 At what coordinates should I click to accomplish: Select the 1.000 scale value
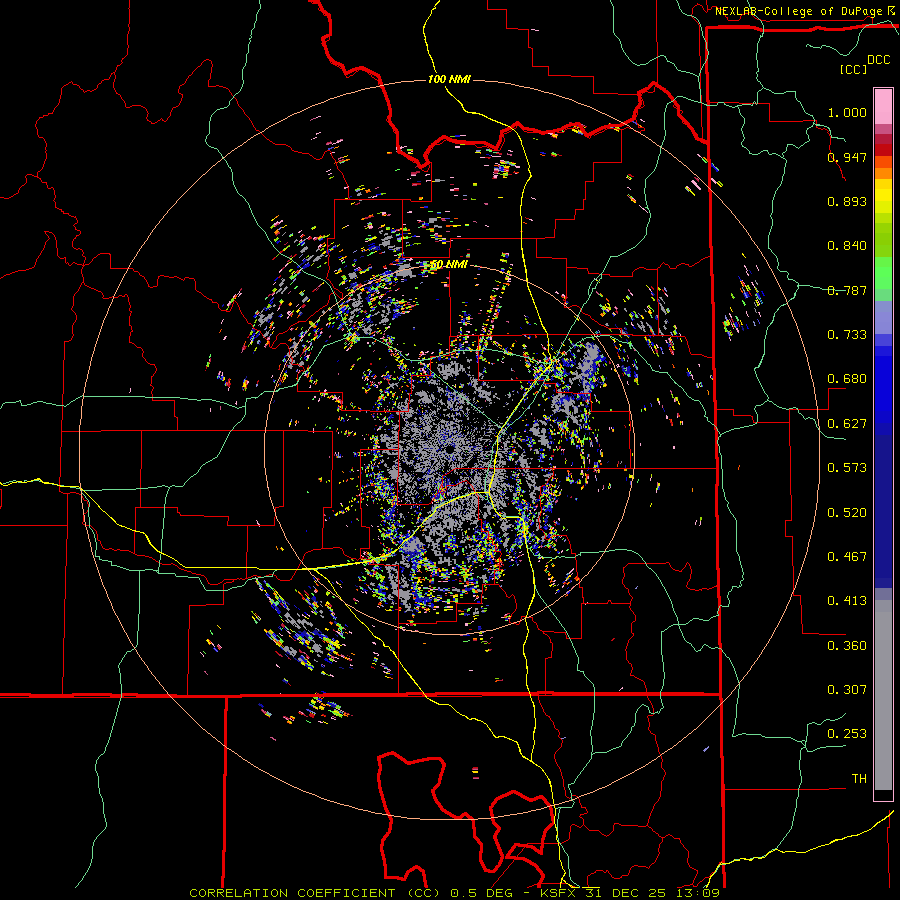[x=847, y=112]
